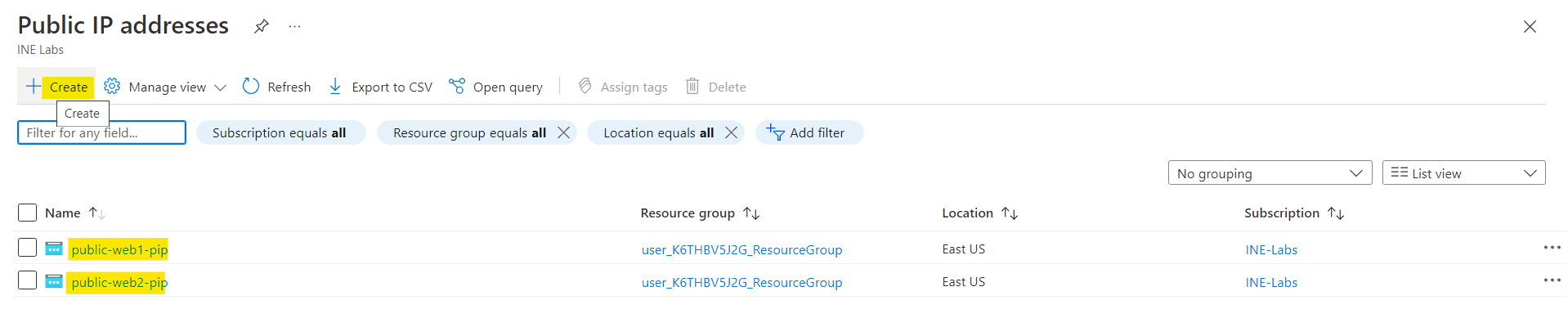Screen dimensions: 1568x336
Task: Click the pin icon beside the page title
Action: pos(262,26)
